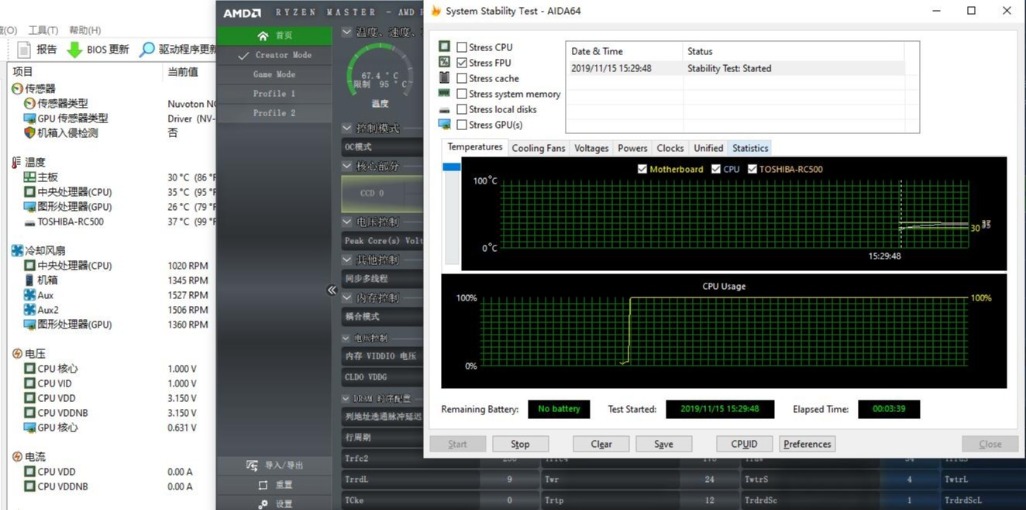Collapse the other controls section in Ryzen Master
The width and height of the screenshot is (1026, 510).
tap(347, 260)
